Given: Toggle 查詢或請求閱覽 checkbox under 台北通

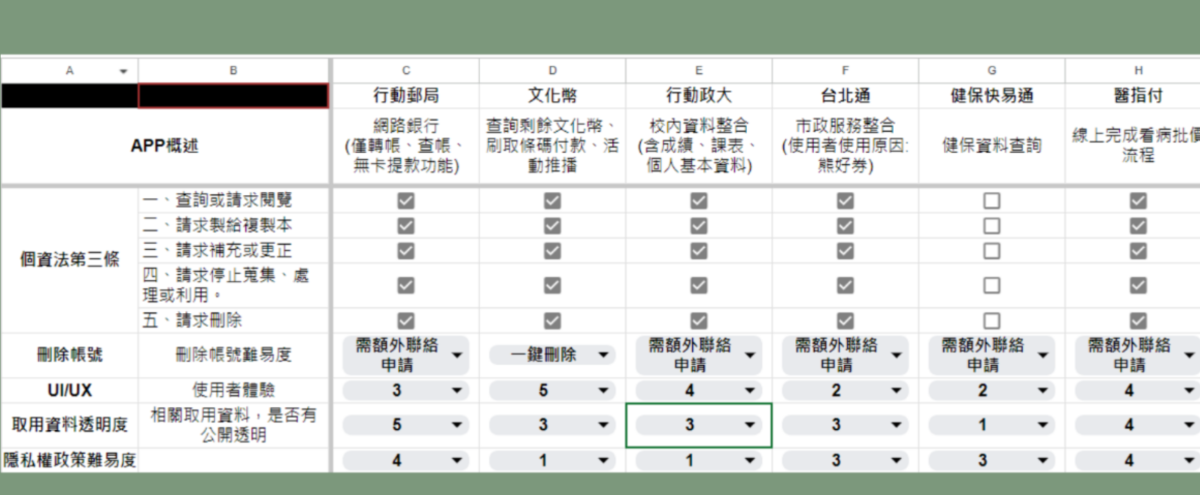Looking at the screenshot, I should pyautogui.click(x=845, y=200).
